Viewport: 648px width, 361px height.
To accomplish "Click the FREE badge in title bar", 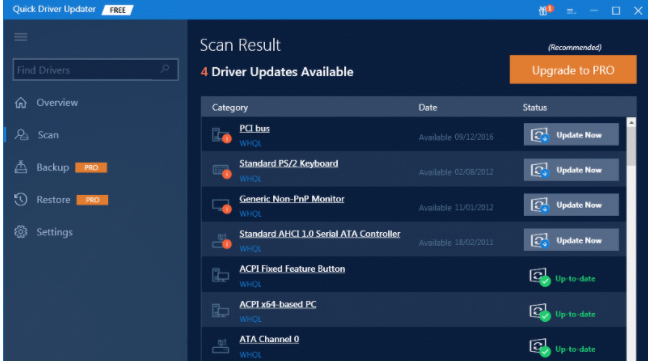I will pyautogui.click(x=118, y=10).
